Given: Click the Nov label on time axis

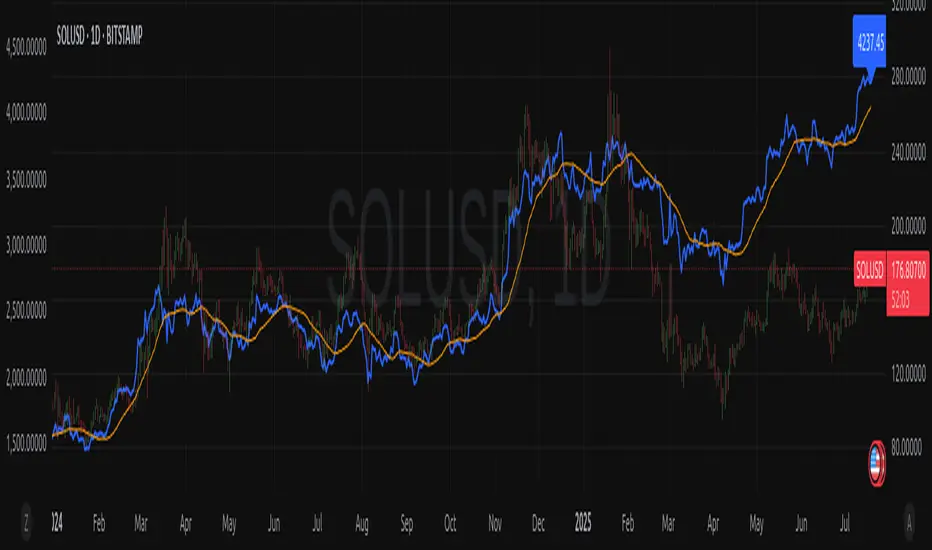Looking at the screenshot, I should (495, 523).
